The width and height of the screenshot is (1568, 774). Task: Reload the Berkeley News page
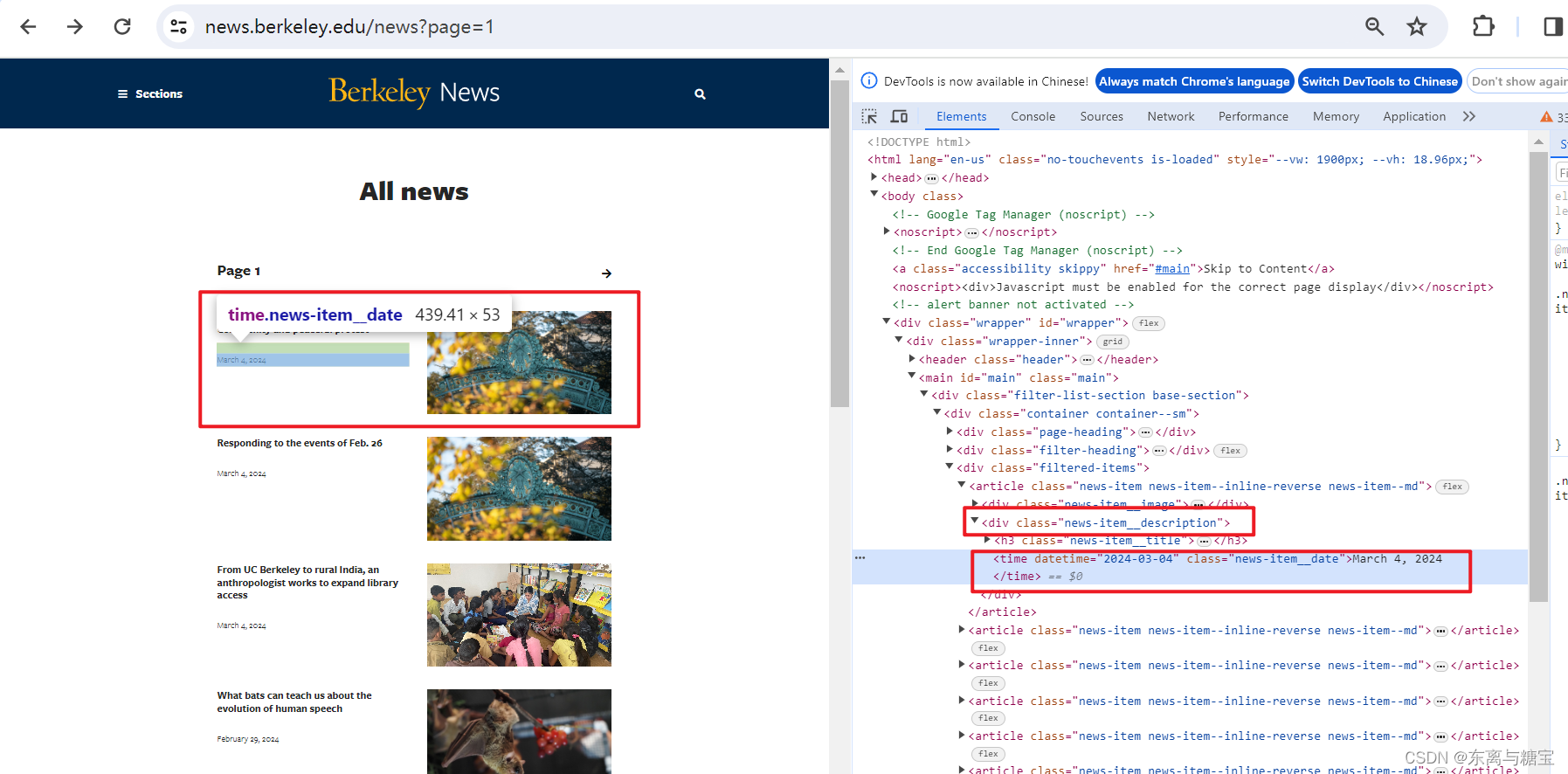(x=122, y=27)
